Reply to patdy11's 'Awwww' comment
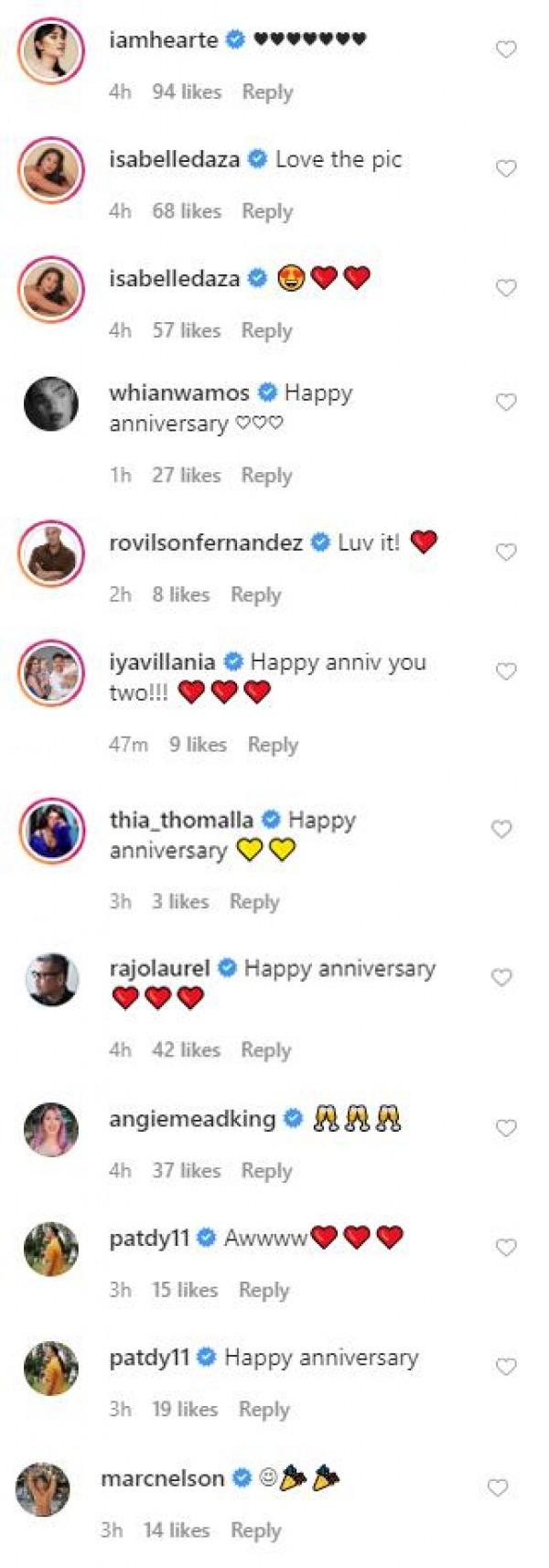The image size is (549, 1568). point(264,1289)
